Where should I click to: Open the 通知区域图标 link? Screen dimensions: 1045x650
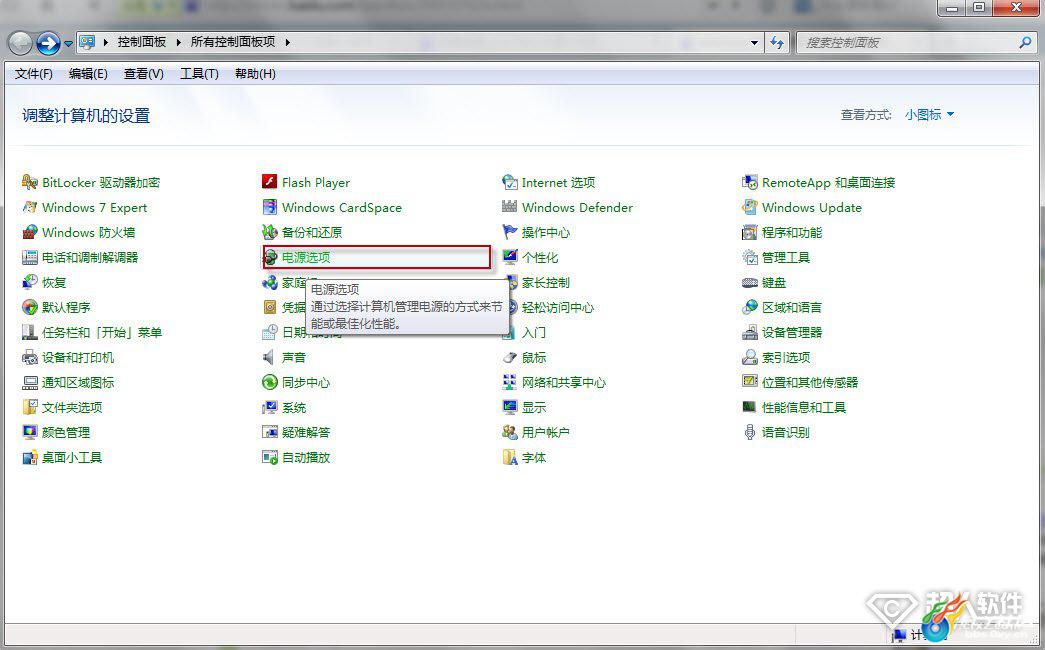click(77, 382)
